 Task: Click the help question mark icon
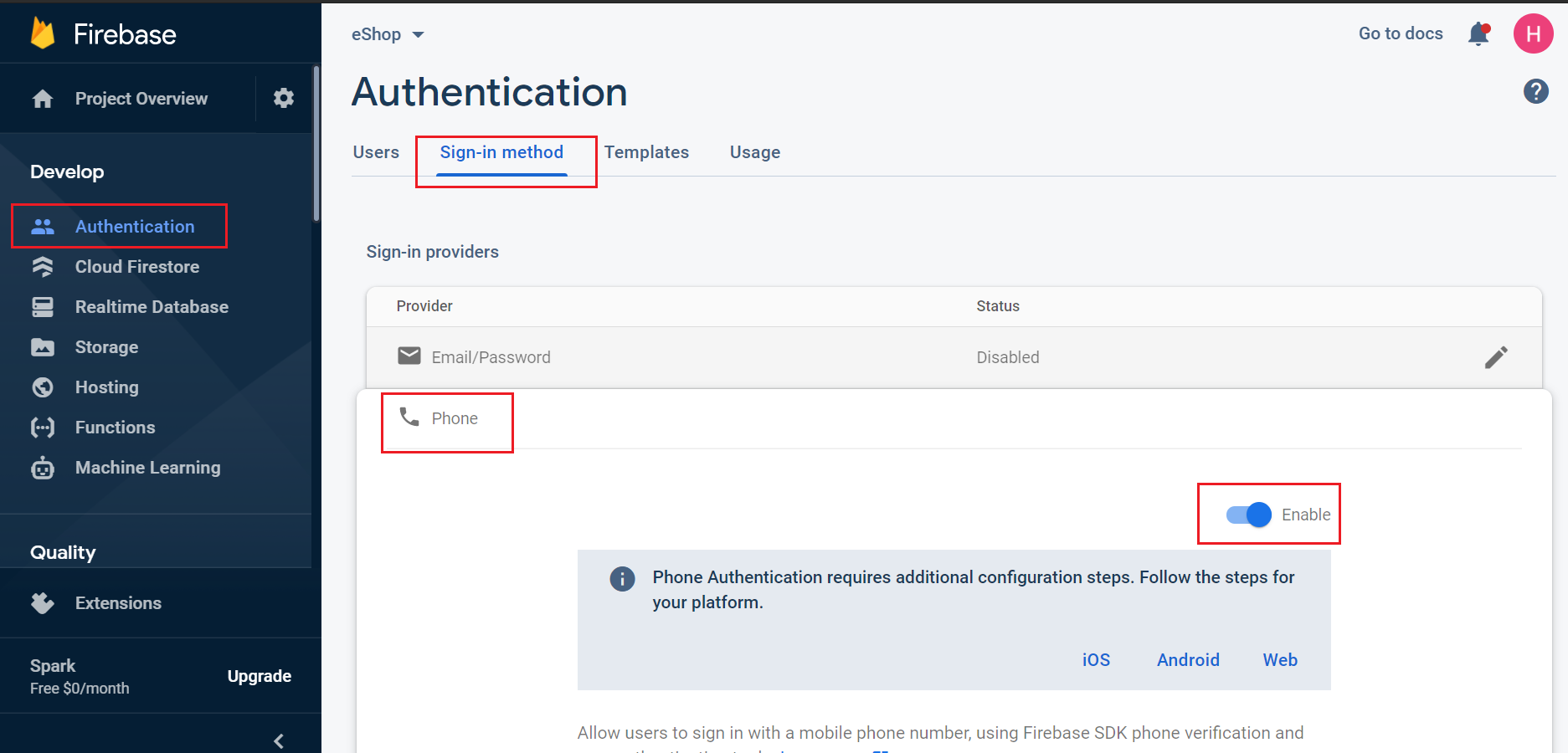coord(1535,91)
